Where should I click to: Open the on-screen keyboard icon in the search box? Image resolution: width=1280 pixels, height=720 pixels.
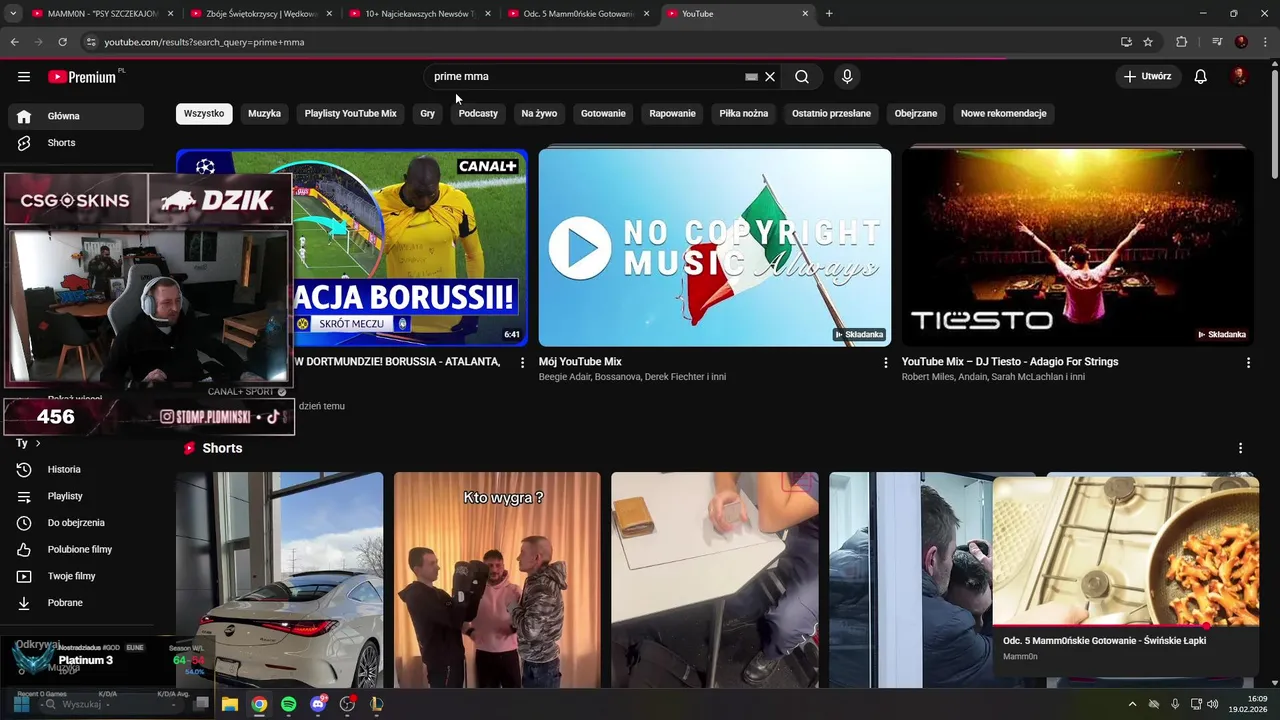point(752,77)
